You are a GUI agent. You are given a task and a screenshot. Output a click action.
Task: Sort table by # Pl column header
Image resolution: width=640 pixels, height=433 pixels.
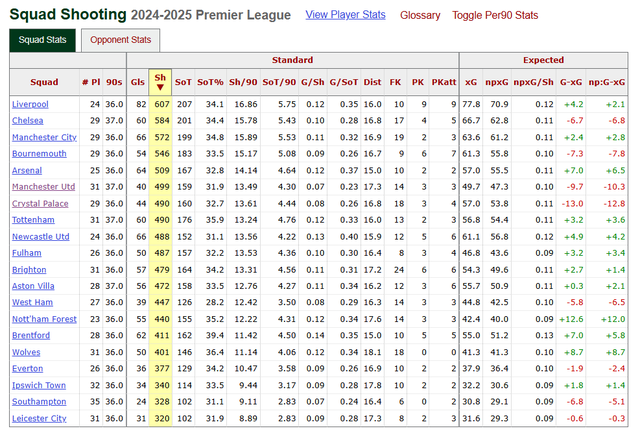(x=91, y=82)
